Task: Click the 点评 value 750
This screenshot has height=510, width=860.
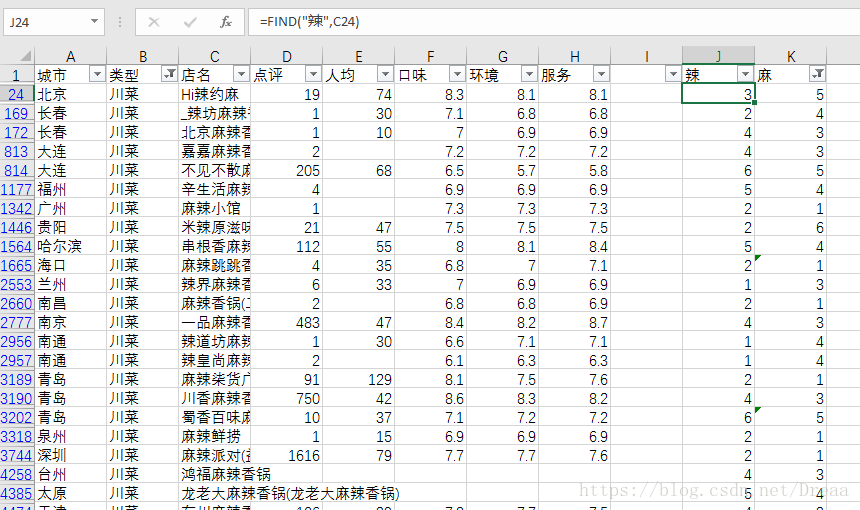Action: (x=286, y=398)
